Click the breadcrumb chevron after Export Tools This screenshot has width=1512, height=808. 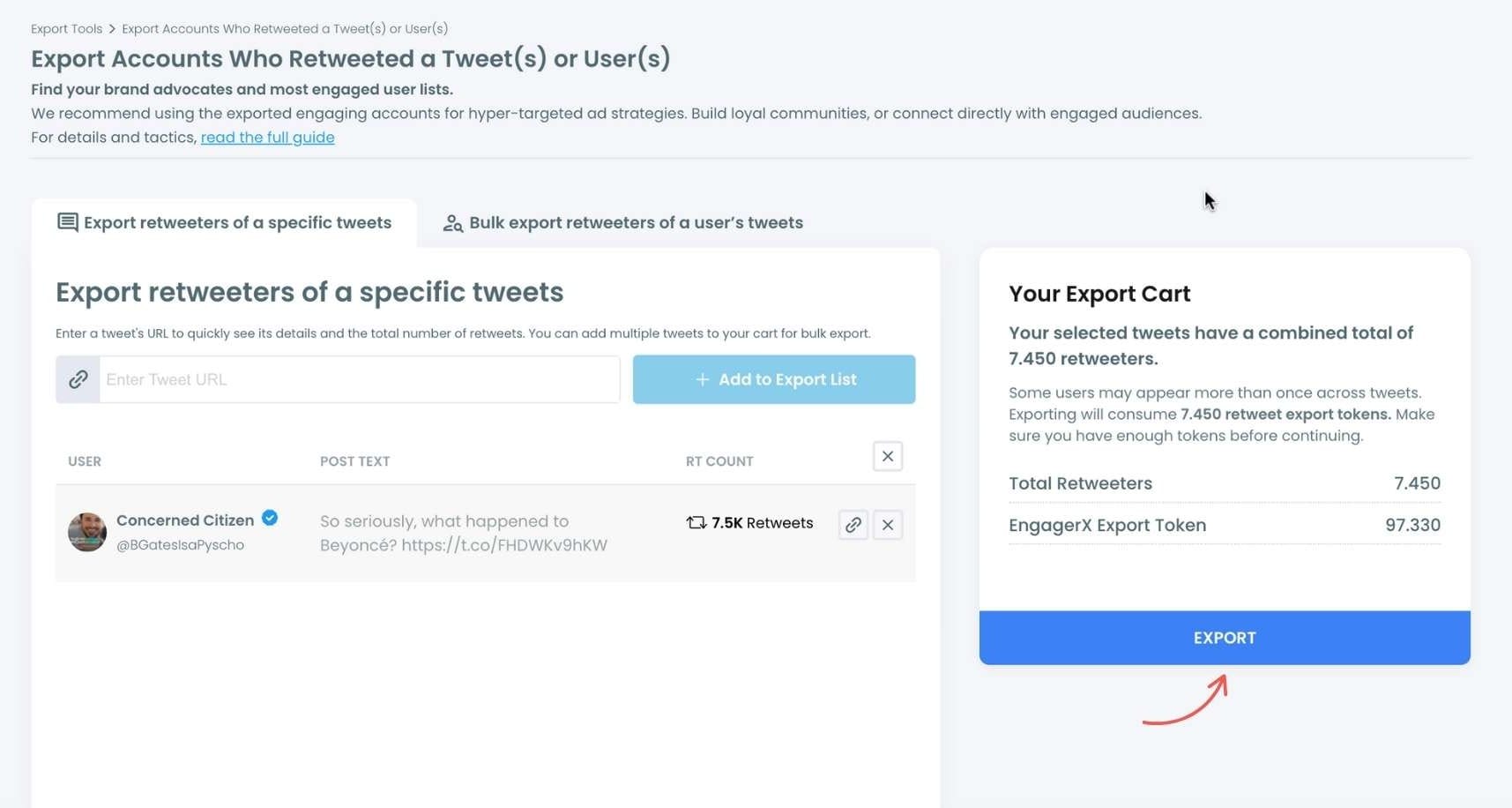tap(112, 28)
